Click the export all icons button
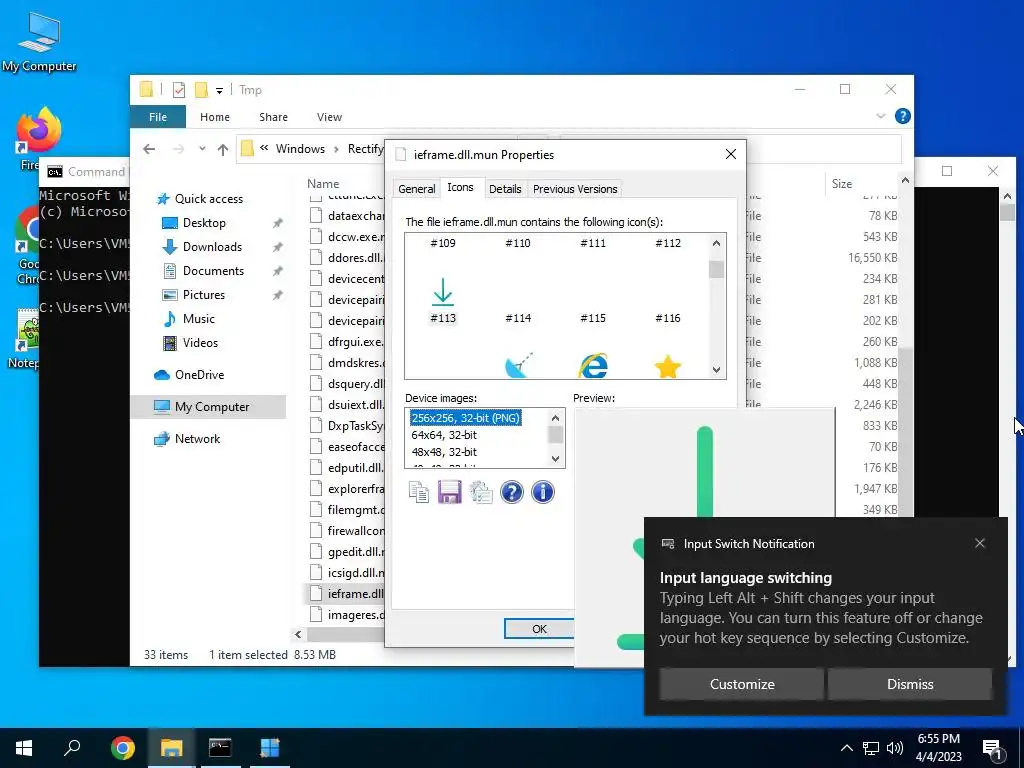The height and width of the screenshot is (768, 1024). (481, 492)
